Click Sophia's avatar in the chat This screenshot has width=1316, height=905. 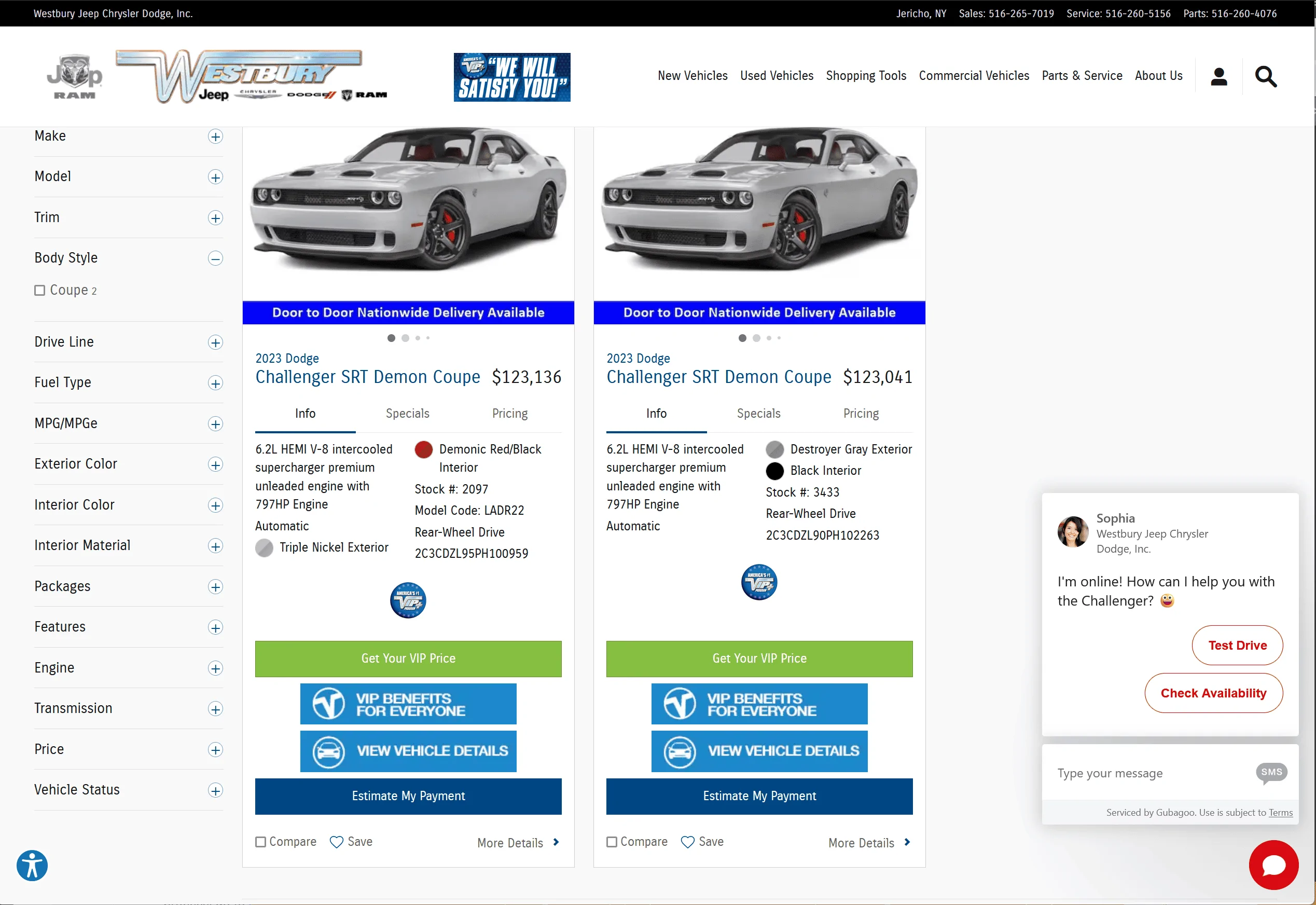pos(1073,531)
